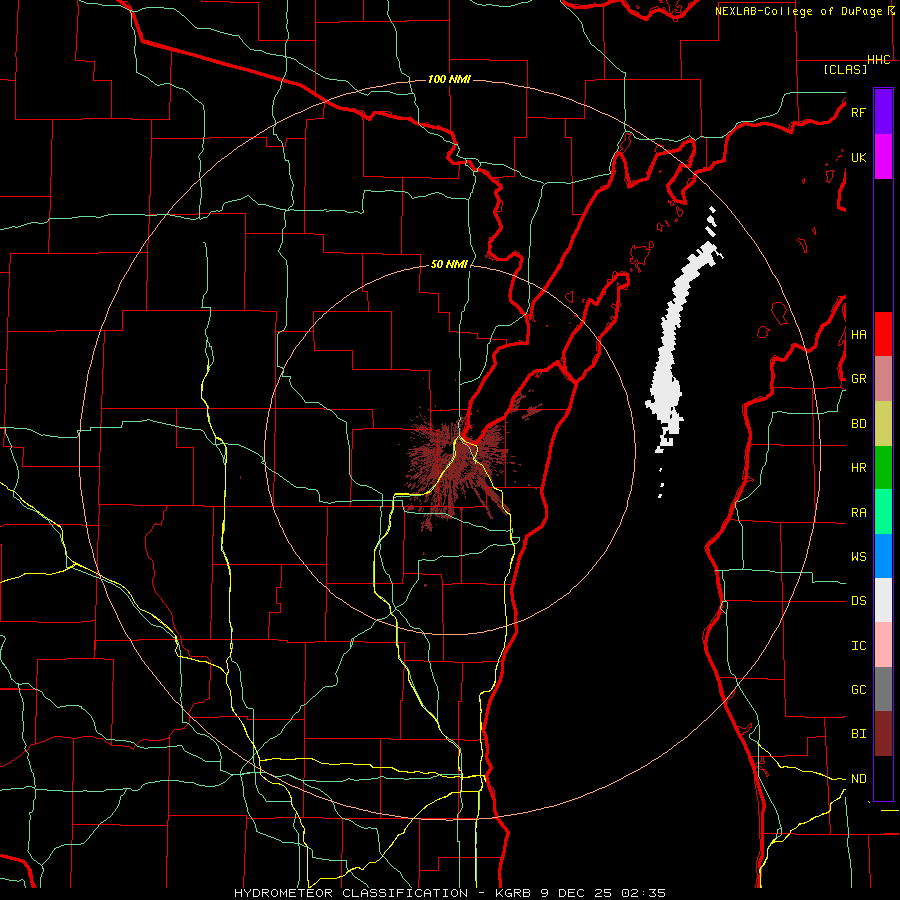Click the 'GC' legend label
The image size is (900, 900).
pos(858,689)
